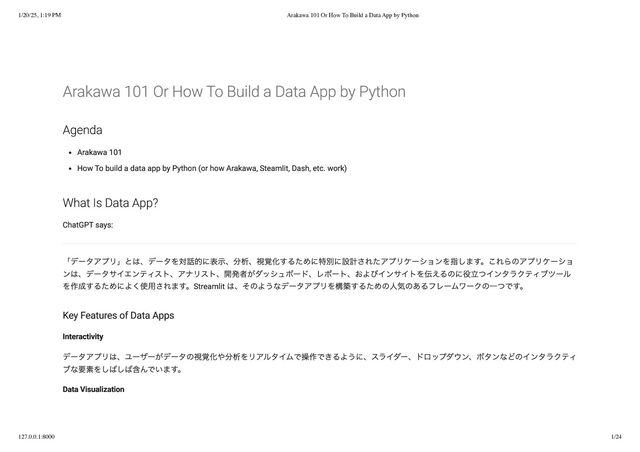Click the Data Visualization subheading

click(93, 389)
